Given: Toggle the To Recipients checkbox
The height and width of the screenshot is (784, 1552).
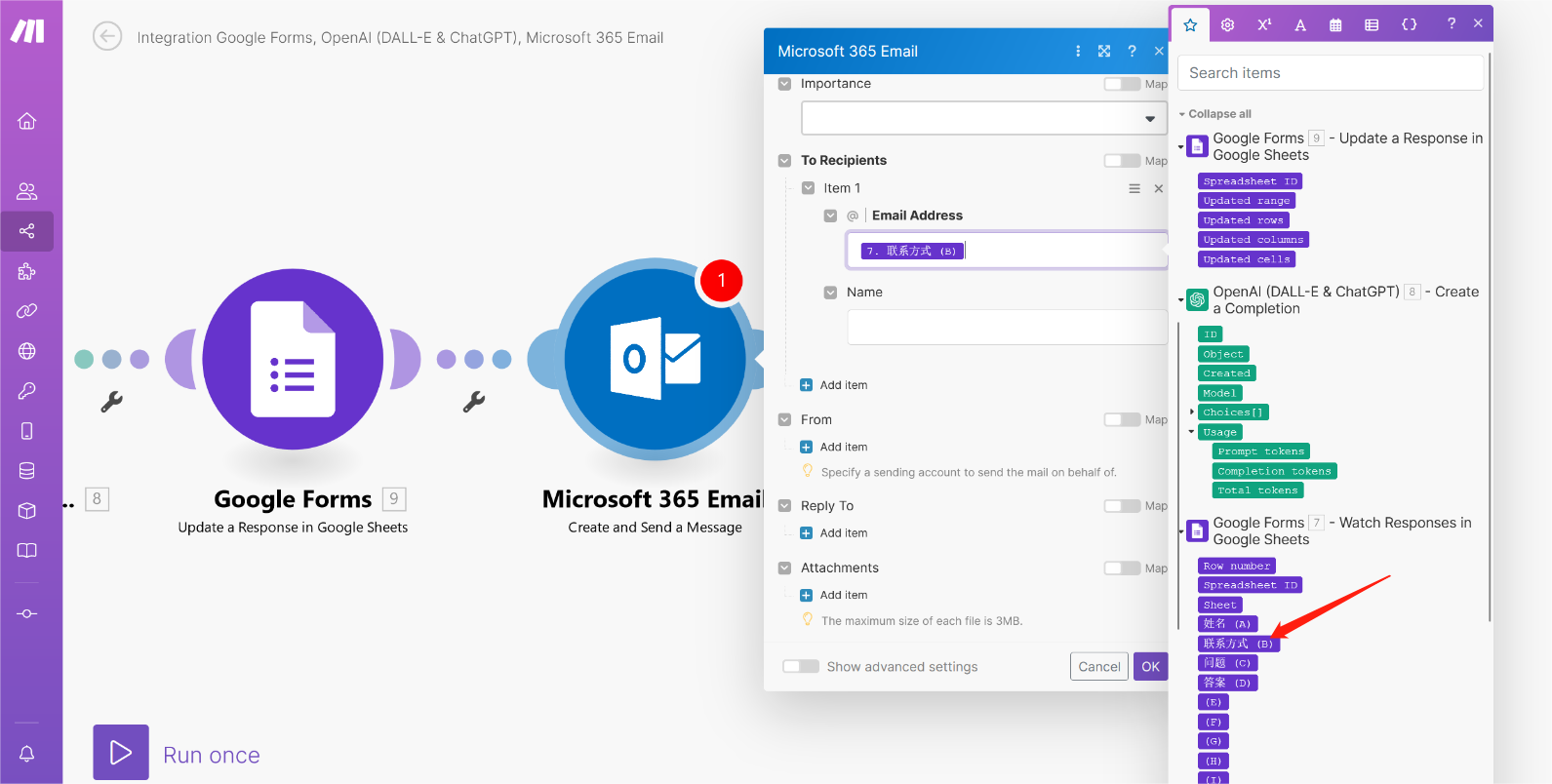Looking at the screenshot, I should 784,161.
